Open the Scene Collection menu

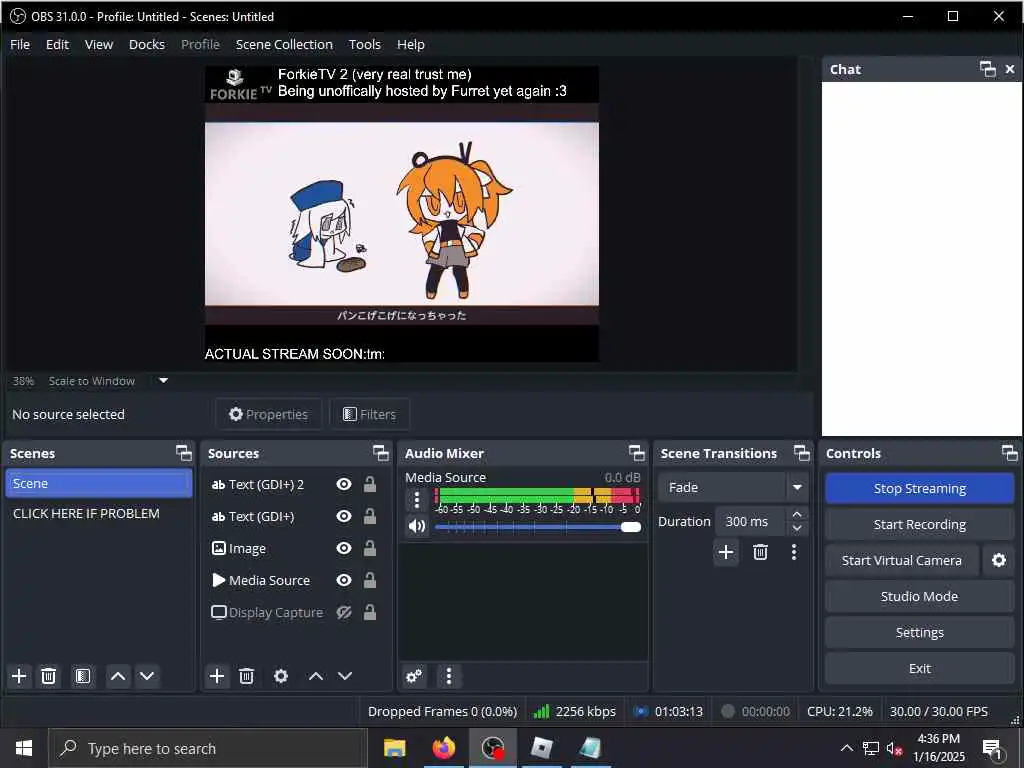284,44
